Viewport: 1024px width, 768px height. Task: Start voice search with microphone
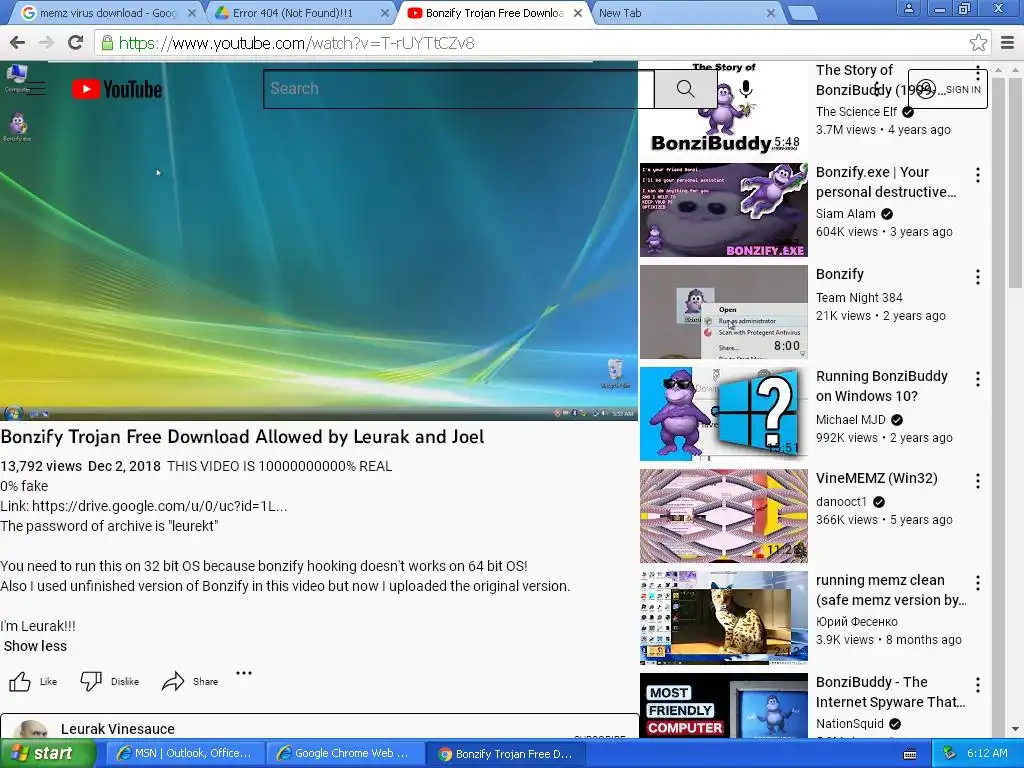click(746, 89)
